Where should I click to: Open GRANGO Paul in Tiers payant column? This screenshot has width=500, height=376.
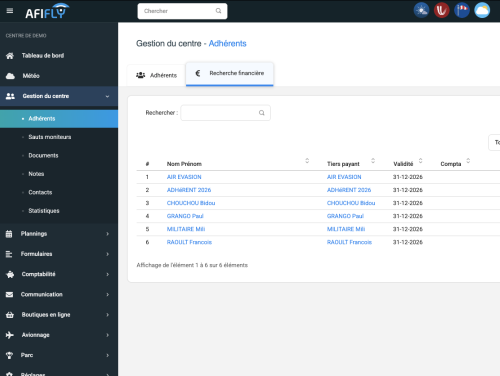[x=345, y=216]
